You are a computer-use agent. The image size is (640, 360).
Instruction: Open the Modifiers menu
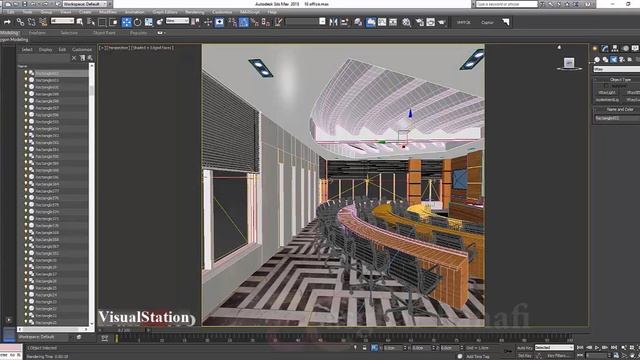(108, 12)
